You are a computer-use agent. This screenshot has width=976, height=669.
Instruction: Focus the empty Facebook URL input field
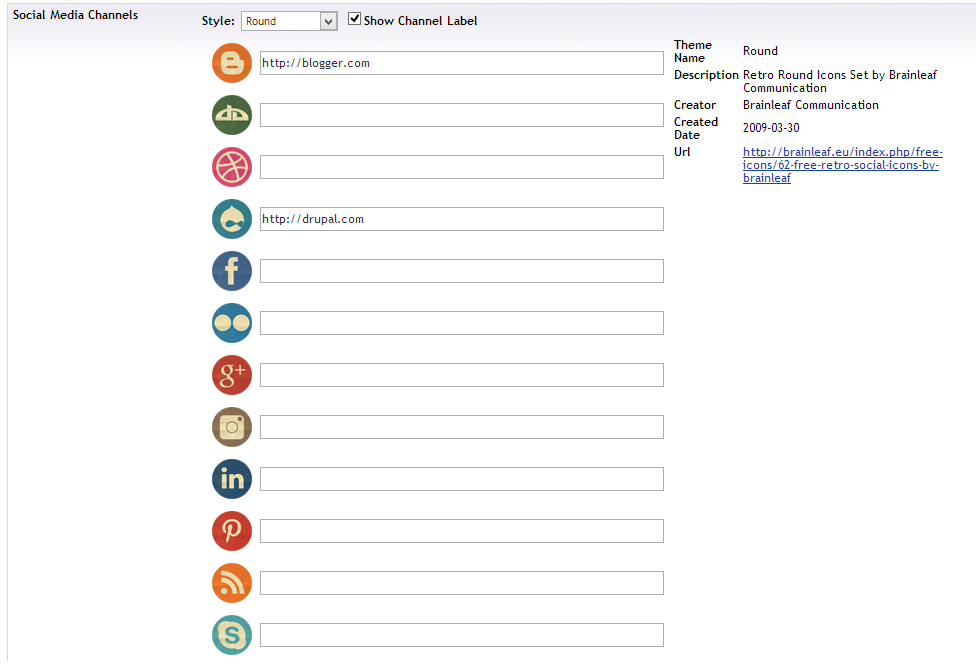(x=461, y=271)
